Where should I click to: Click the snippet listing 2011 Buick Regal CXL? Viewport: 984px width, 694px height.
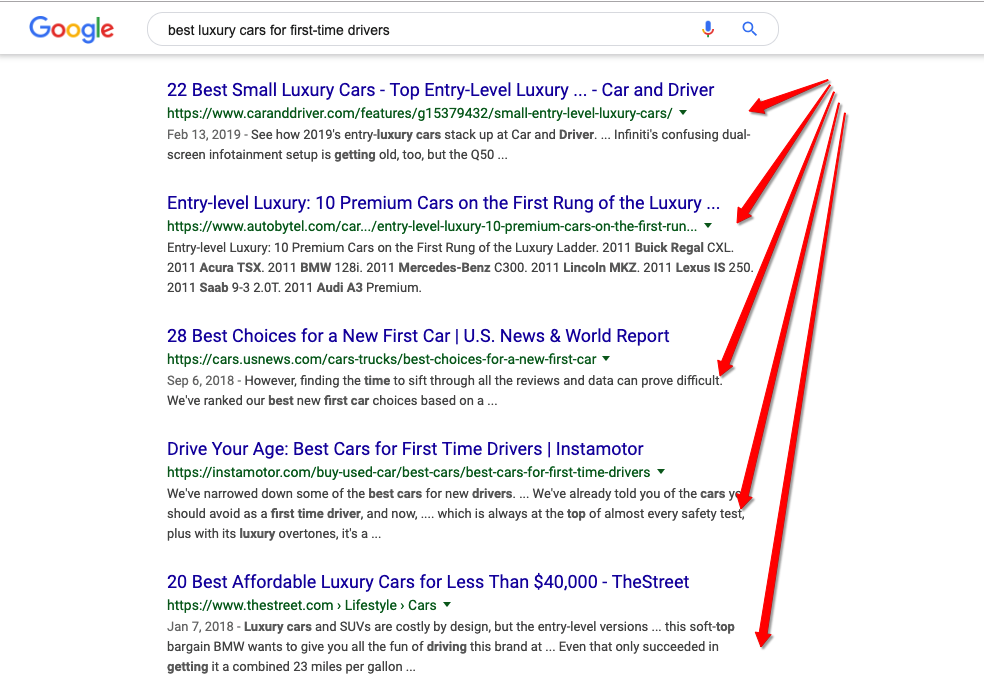coord(460,267)
